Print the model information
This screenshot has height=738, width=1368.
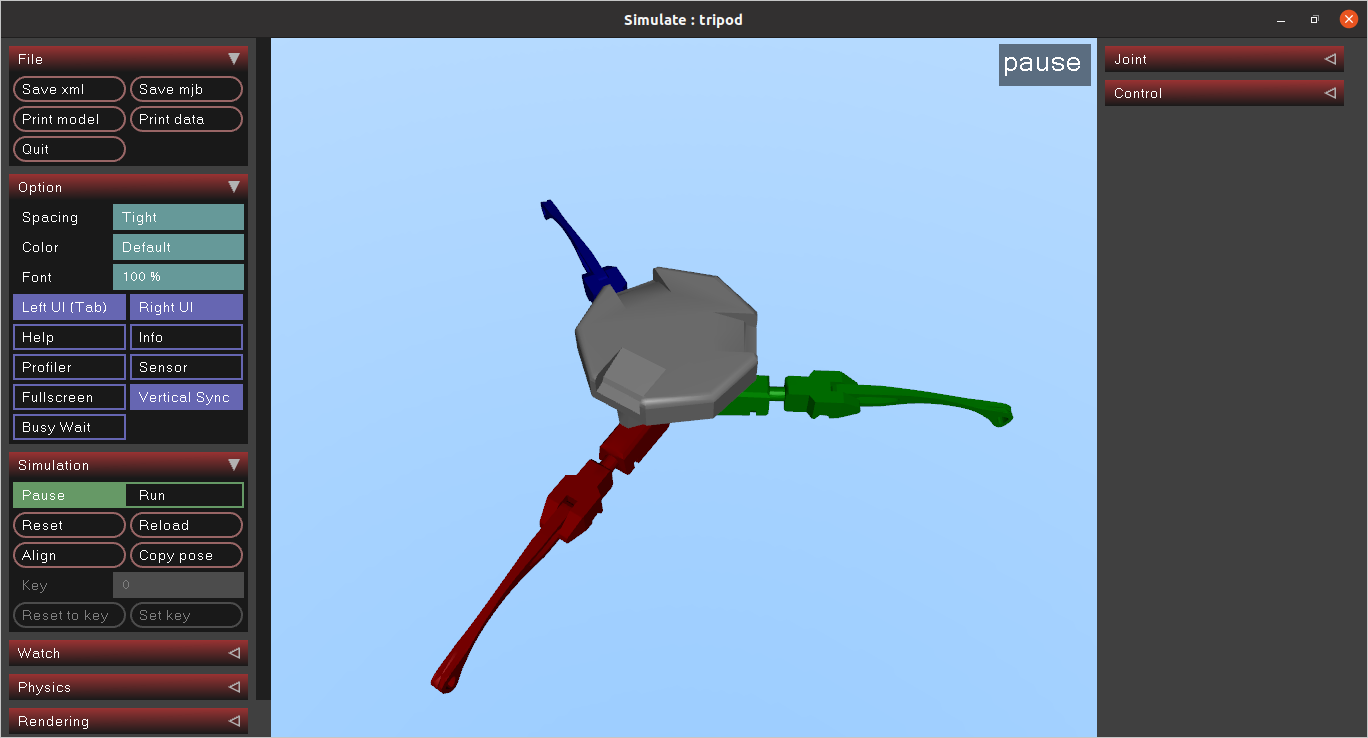coord(68,118)
